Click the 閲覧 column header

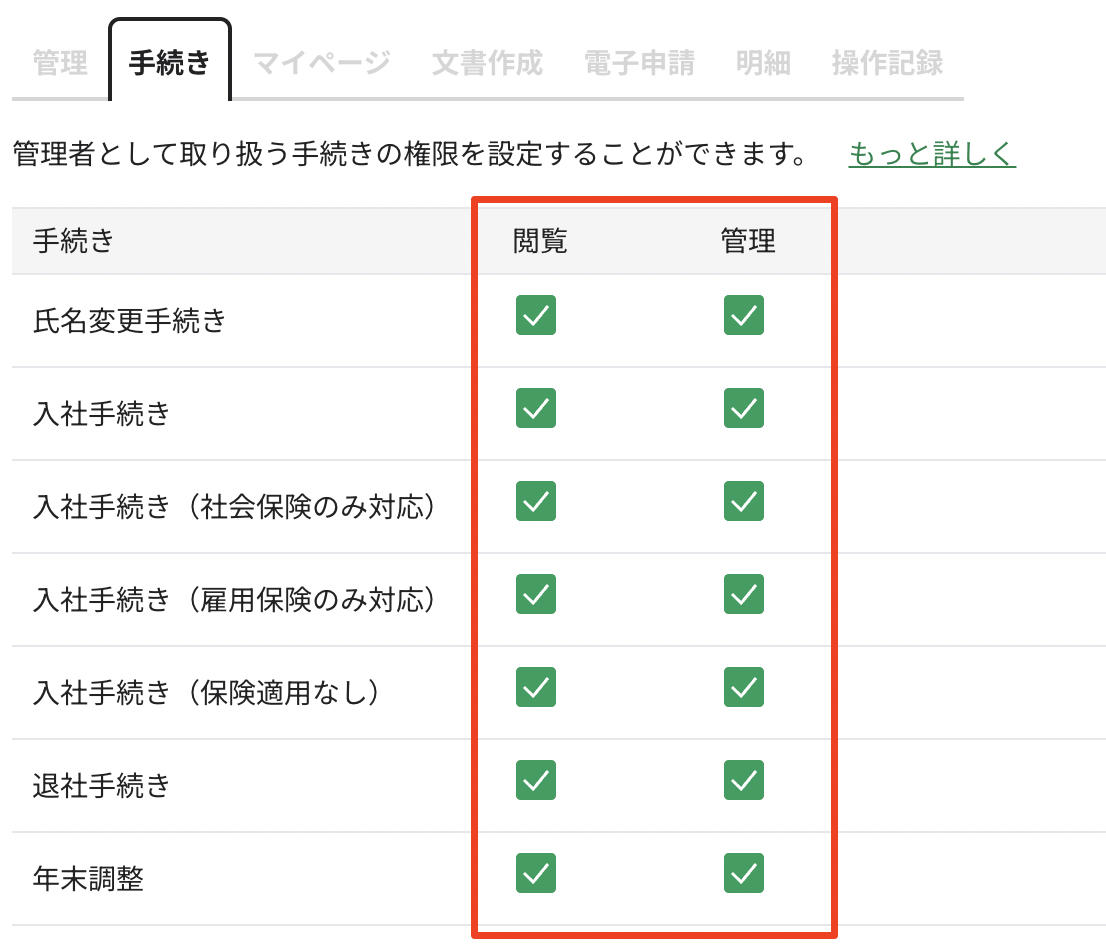coord(540,241)
